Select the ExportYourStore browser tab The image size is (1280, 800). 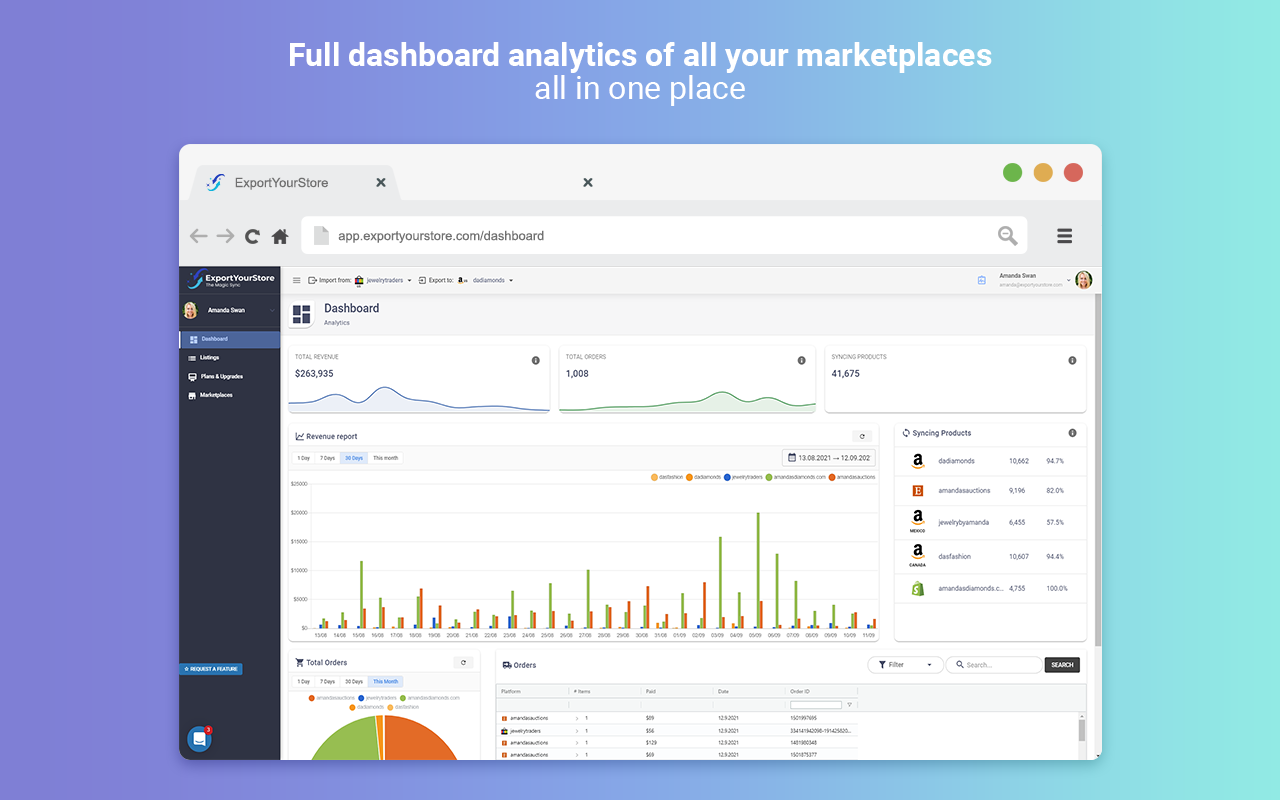[295, 182]
